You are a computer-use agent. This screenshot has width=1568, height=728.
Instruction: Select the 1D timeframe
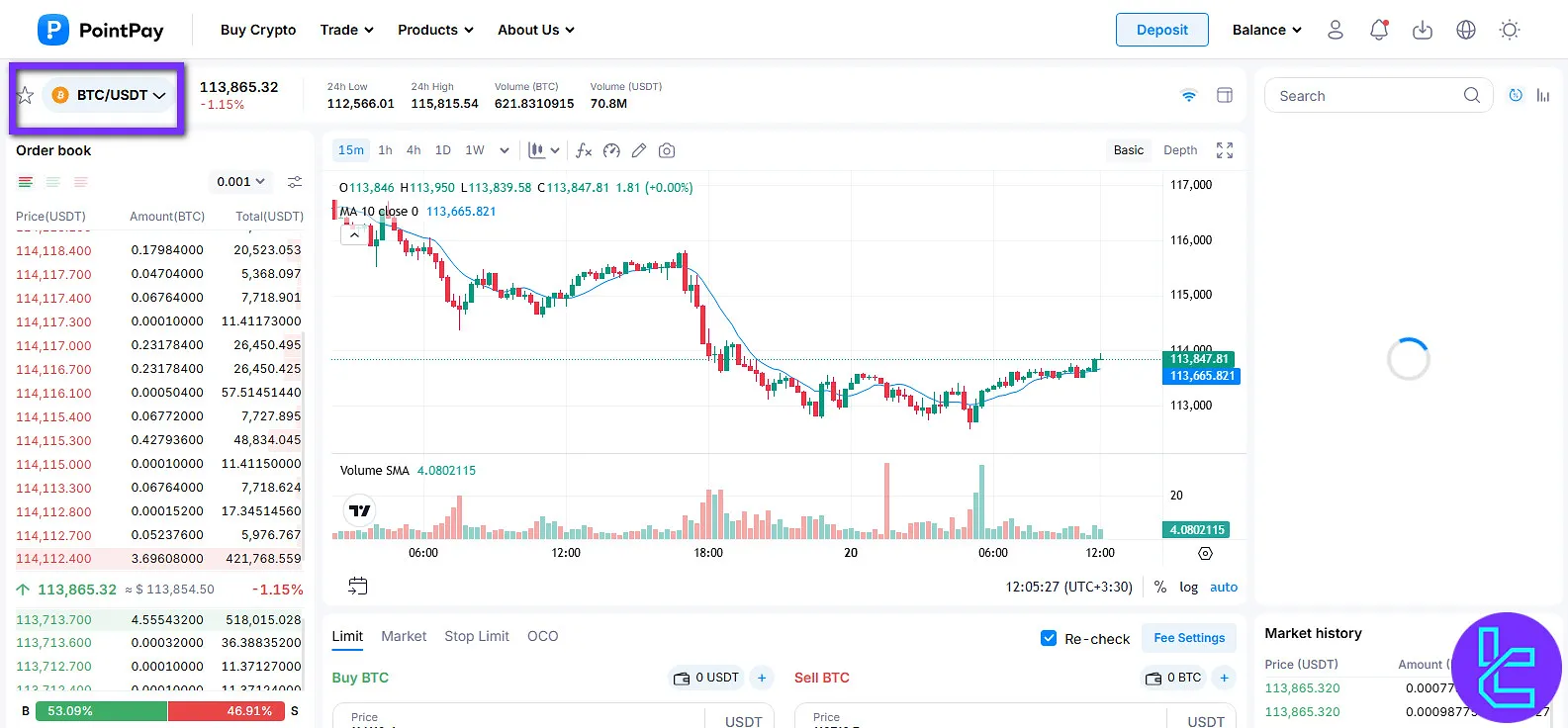(x=443, y=150)
